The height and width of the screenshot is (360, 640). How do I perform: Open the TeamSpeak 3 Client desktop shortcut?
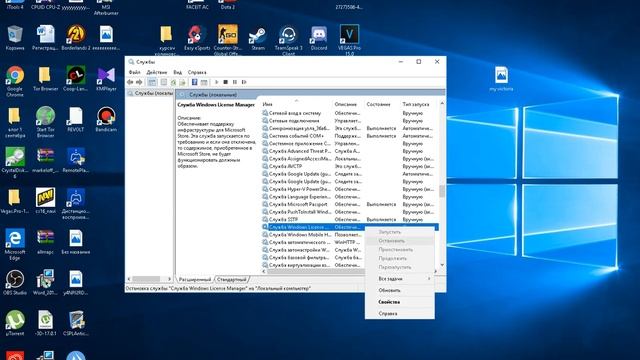(x=288, y=40)
